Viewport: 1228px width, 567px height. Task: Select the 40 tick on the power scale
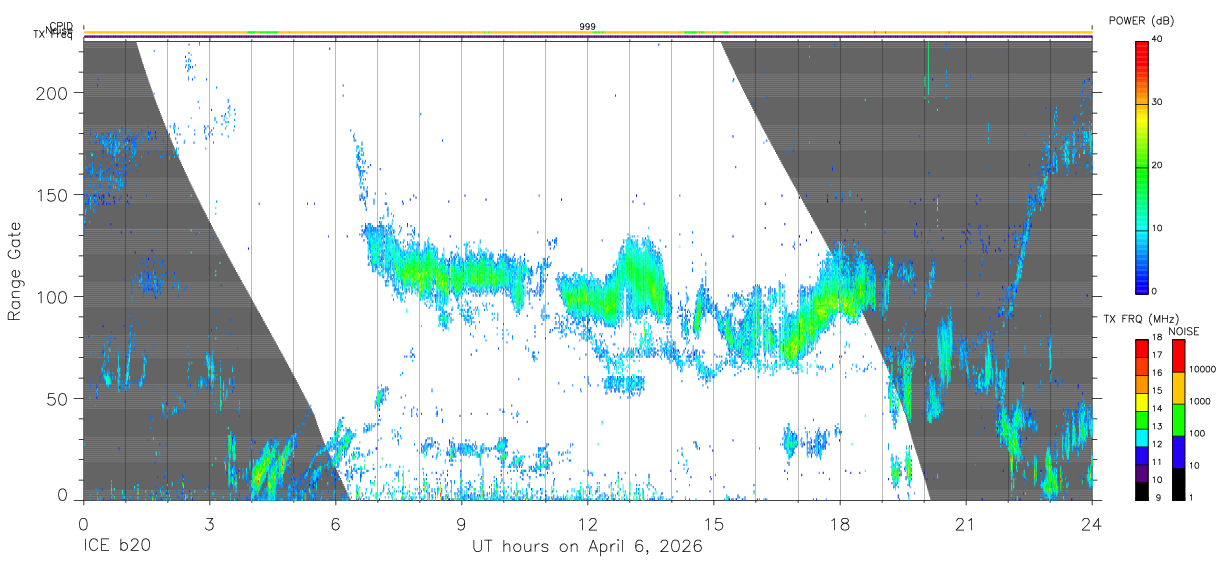tap(1157, 39)
